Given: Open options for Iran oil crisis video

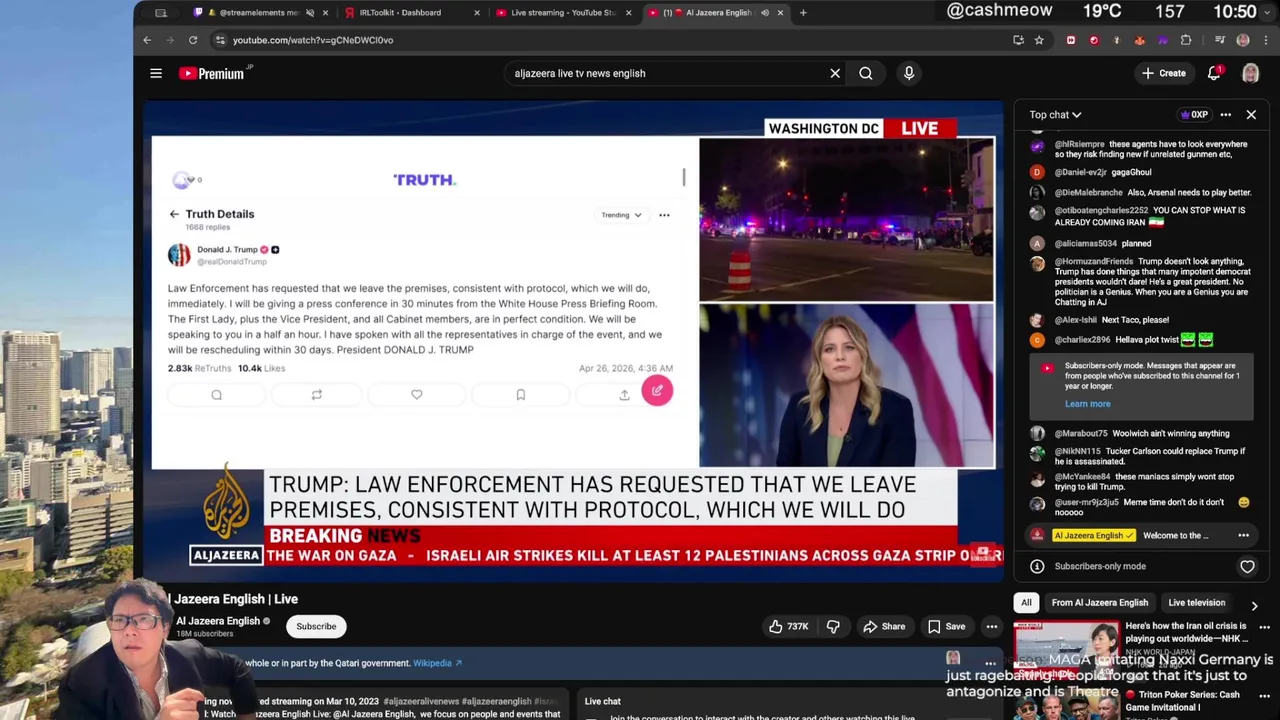Looking at the screenshot, I should [x=1264, y=627].
